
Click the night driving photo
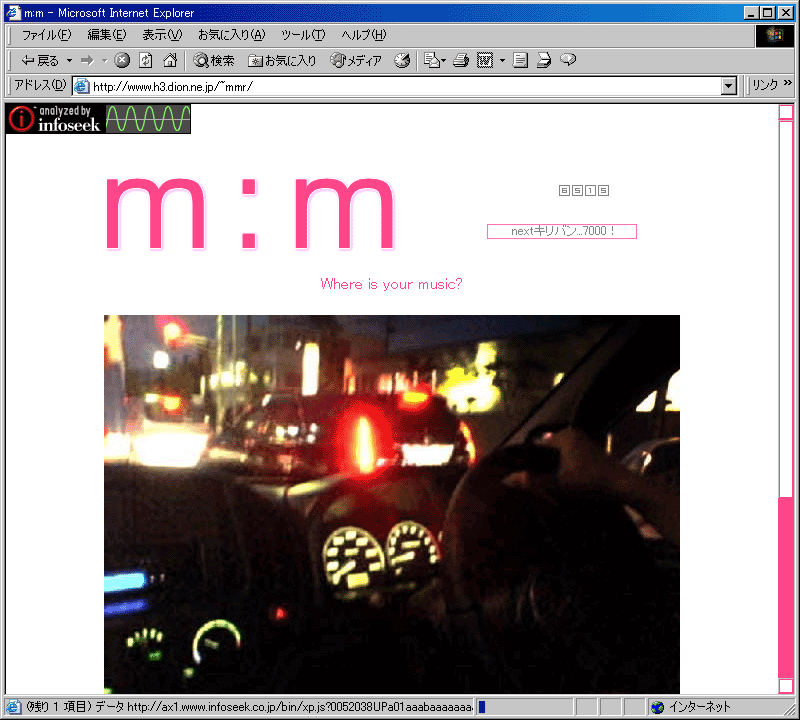click(392, 504)
